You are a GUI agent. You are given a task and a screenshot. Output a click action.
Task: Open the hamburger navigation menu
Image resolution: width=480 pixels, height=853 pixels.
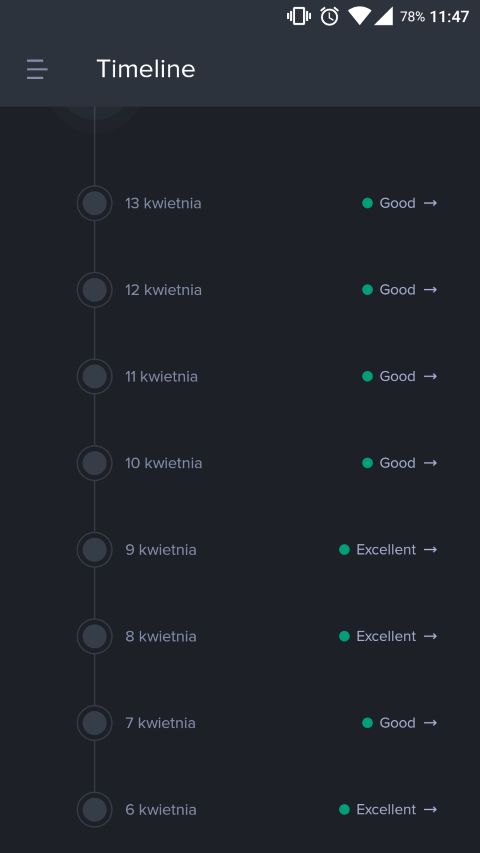click(37, 70)
